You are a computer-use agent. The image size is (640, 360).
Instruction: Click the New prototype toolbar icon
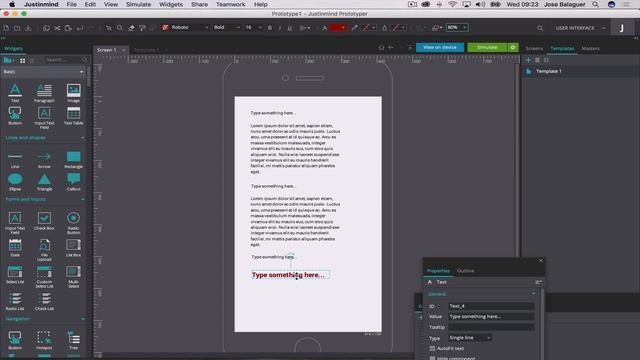click(x=6, y=28)
